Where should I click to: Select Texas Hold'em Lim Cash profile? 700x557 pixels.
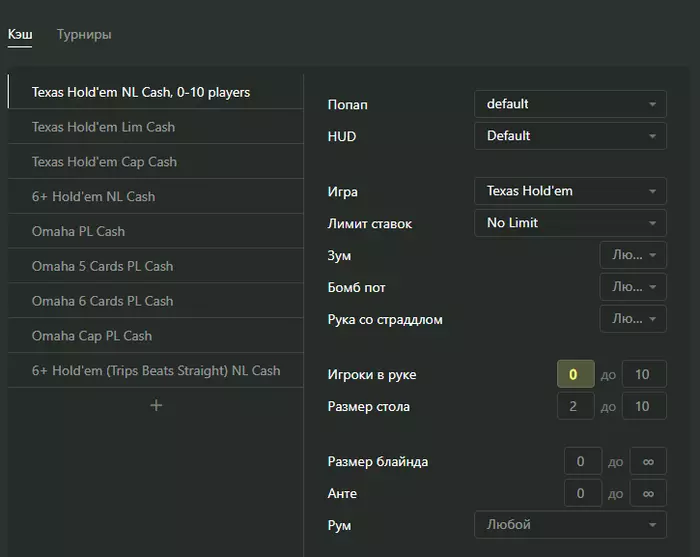156,127
